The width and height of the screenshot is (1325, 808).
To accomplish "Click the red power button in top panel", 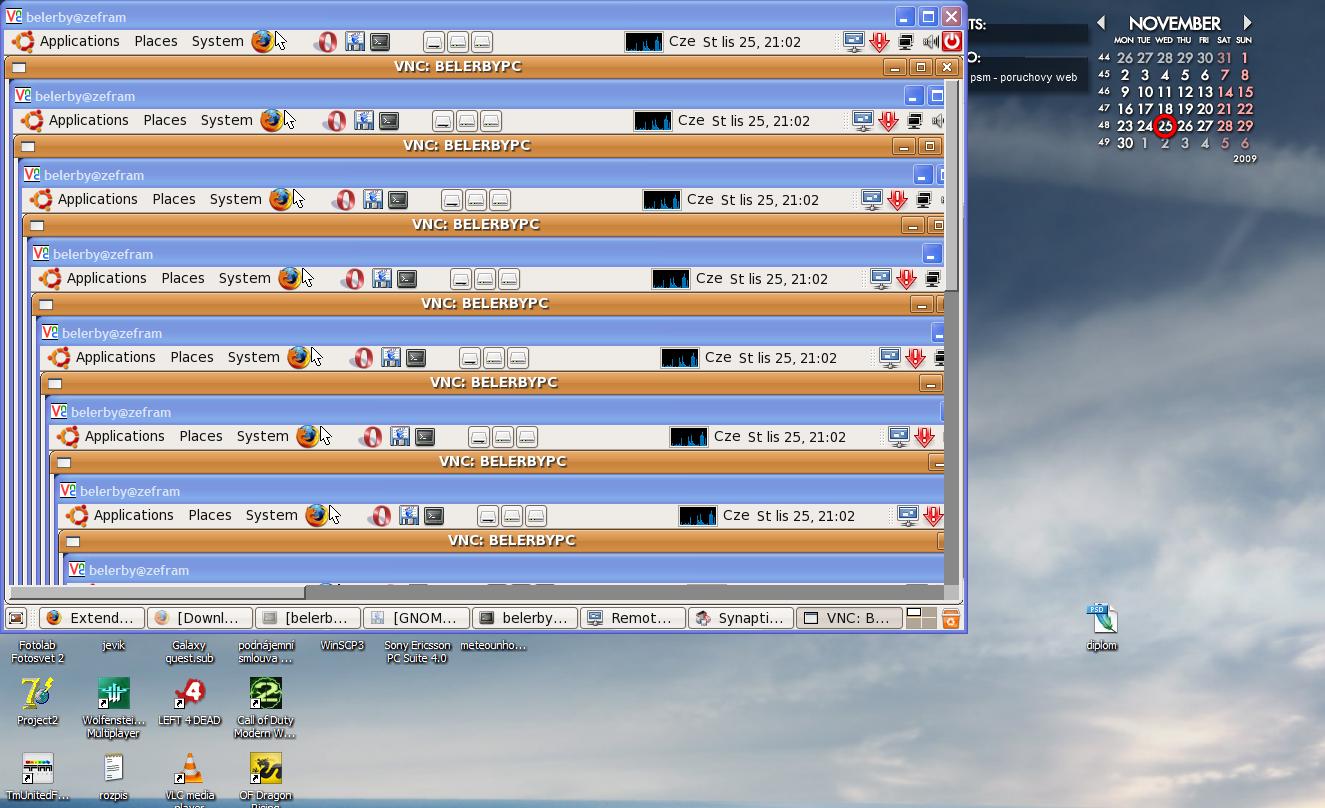I will click(x=951, y=42).
